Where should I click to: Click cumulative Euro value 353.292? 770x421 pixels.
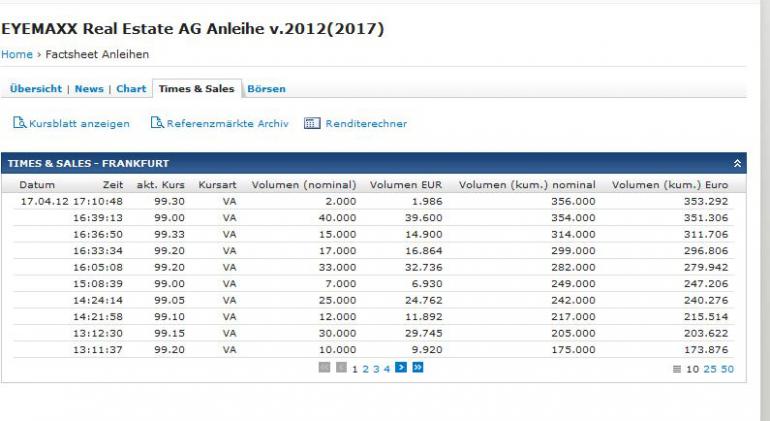pyautogui.click(x=706, y=201)
